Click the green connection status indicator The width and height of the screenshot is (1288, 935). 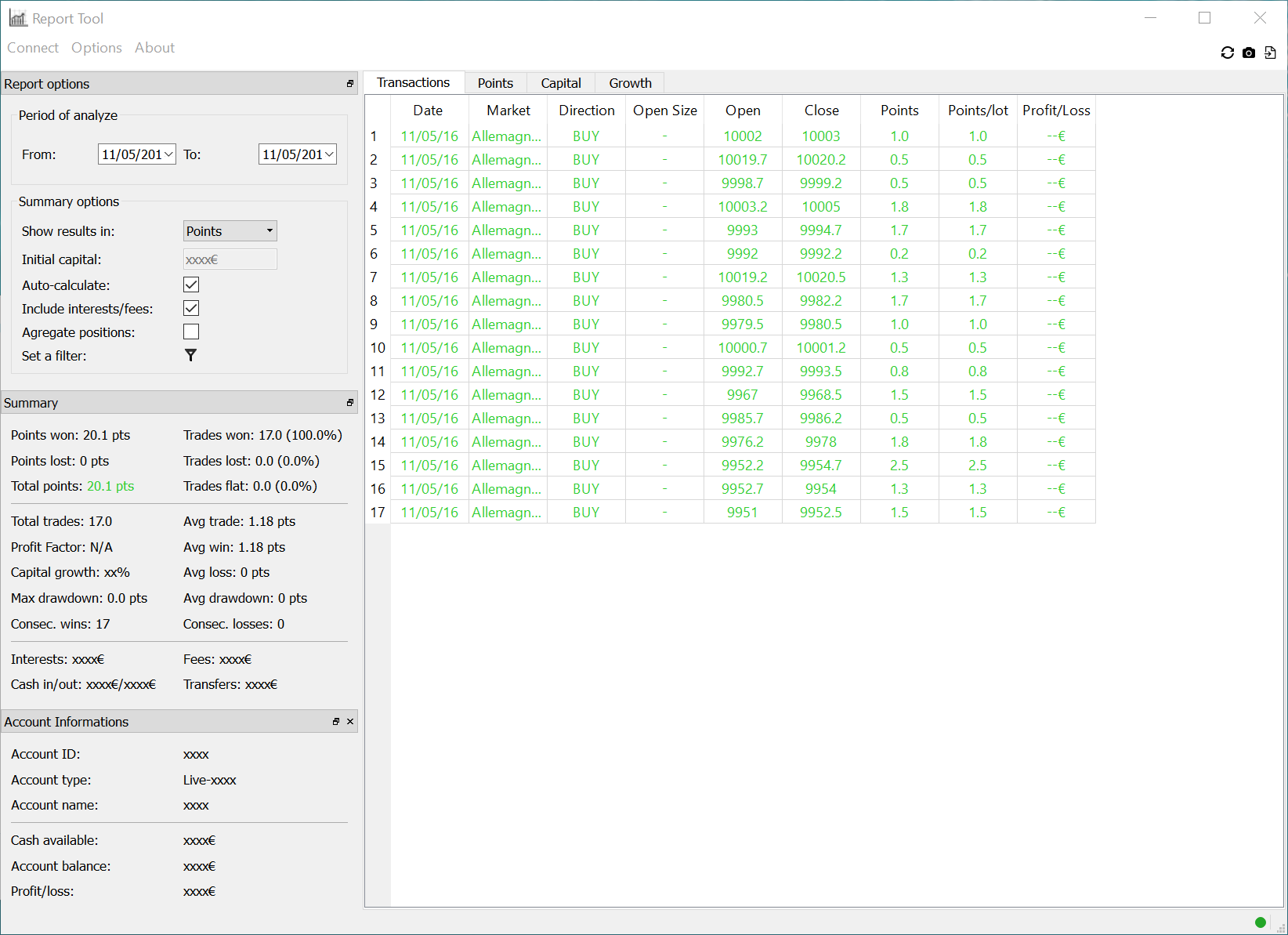tap(1261, 922)
